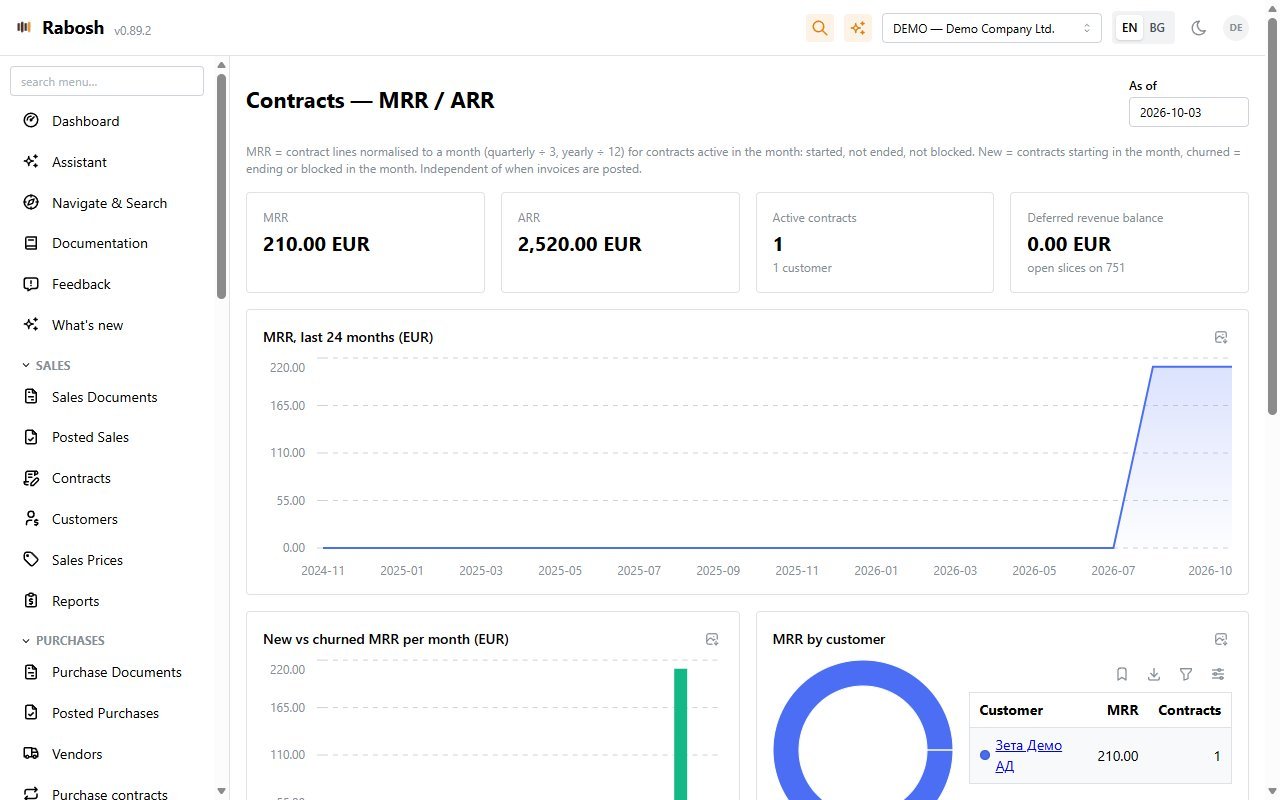1280x800 pixels.
Task: Click the 210.00 MRR table cell
Action: tap(1117, 756)
